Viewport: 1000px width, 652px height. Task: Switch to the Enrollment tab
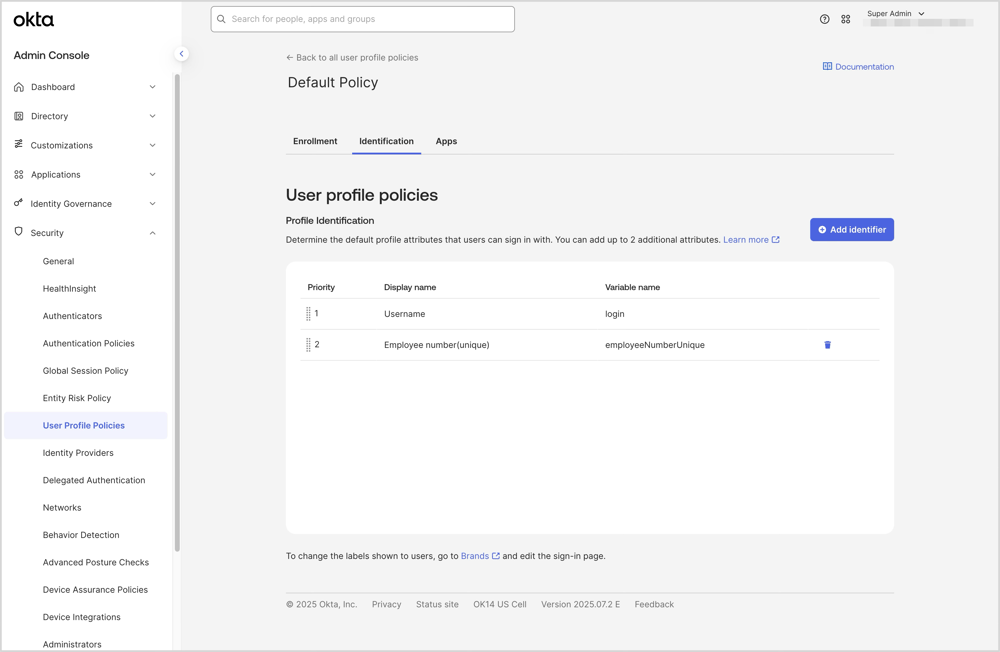[x=315, y=141]
